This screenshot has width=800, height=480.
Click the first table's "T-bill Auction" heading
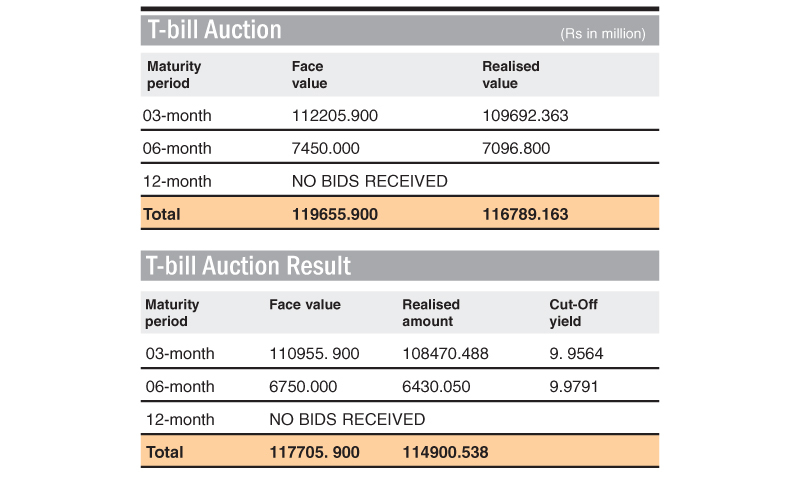pyautogui.click(x=214, y=30)
